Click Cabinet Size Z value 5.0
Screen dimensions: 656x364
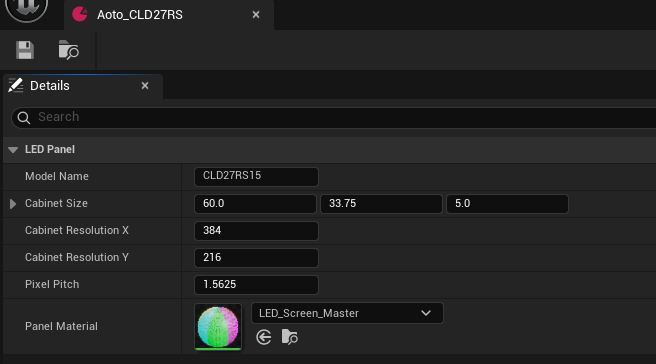[507, 204]
